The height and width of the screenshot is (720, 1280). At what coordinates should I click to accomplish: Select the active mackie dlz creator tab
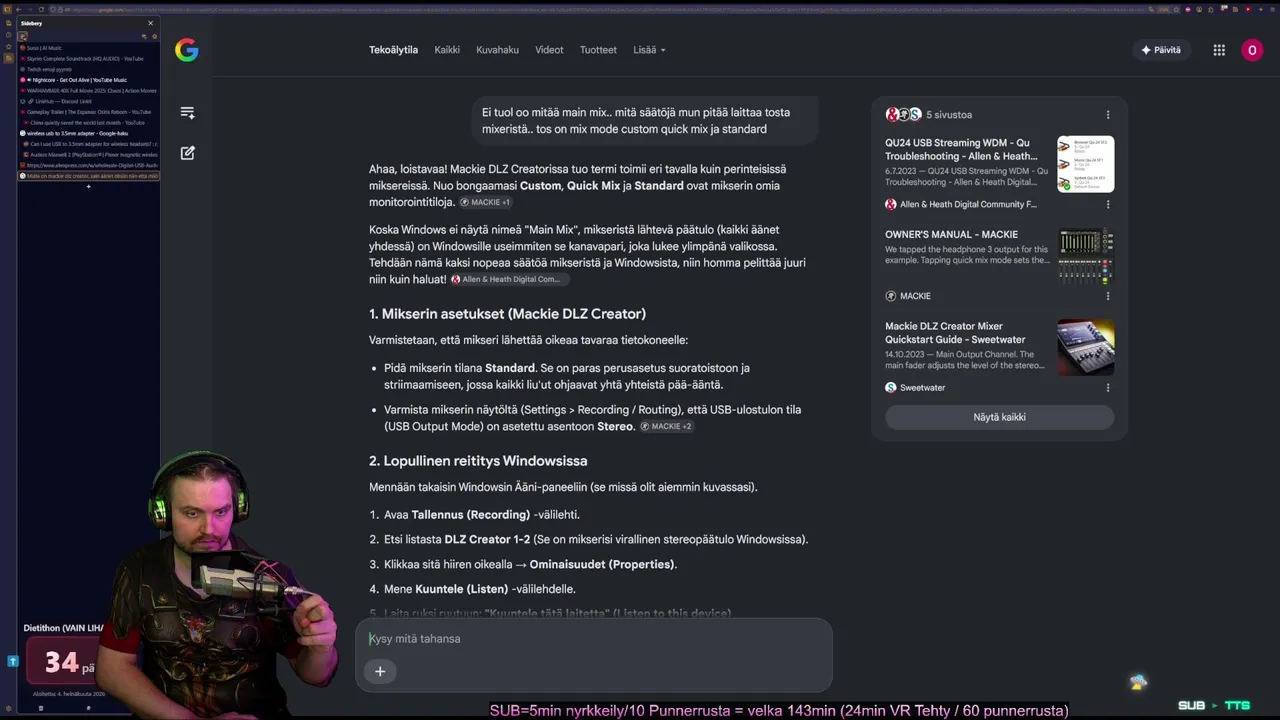[88, 176]
